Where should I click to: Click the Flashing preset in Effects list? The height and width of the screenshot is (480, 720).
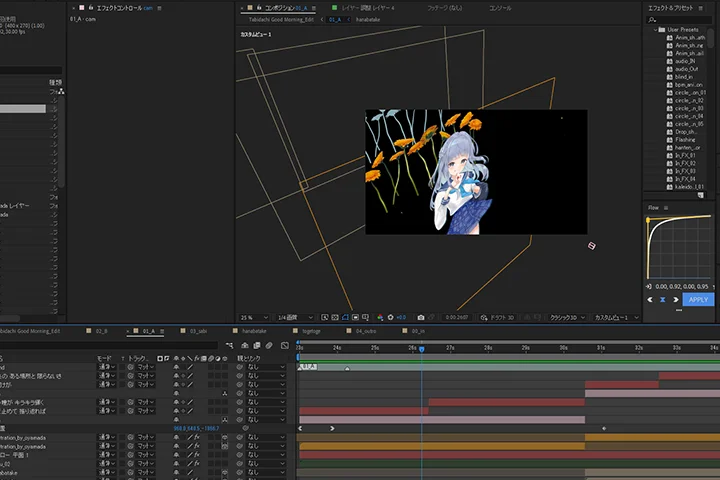685,140
